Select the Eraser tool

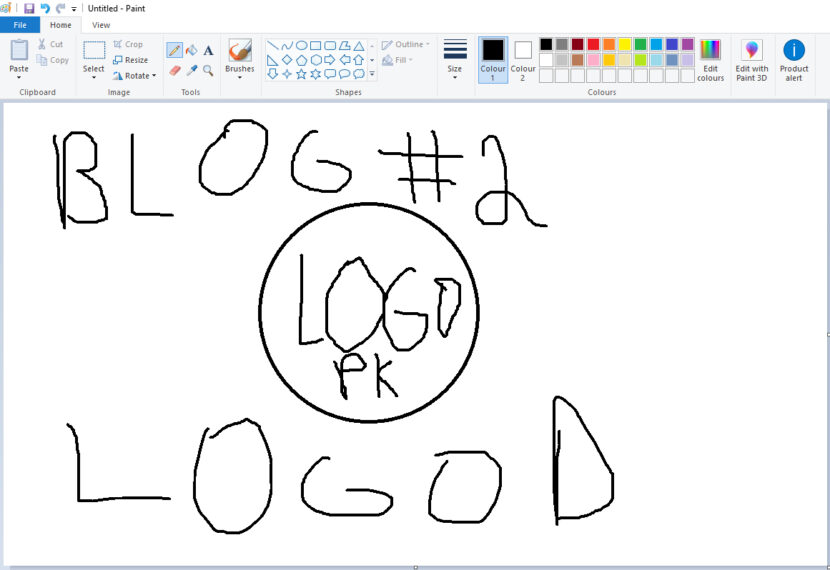175,70
